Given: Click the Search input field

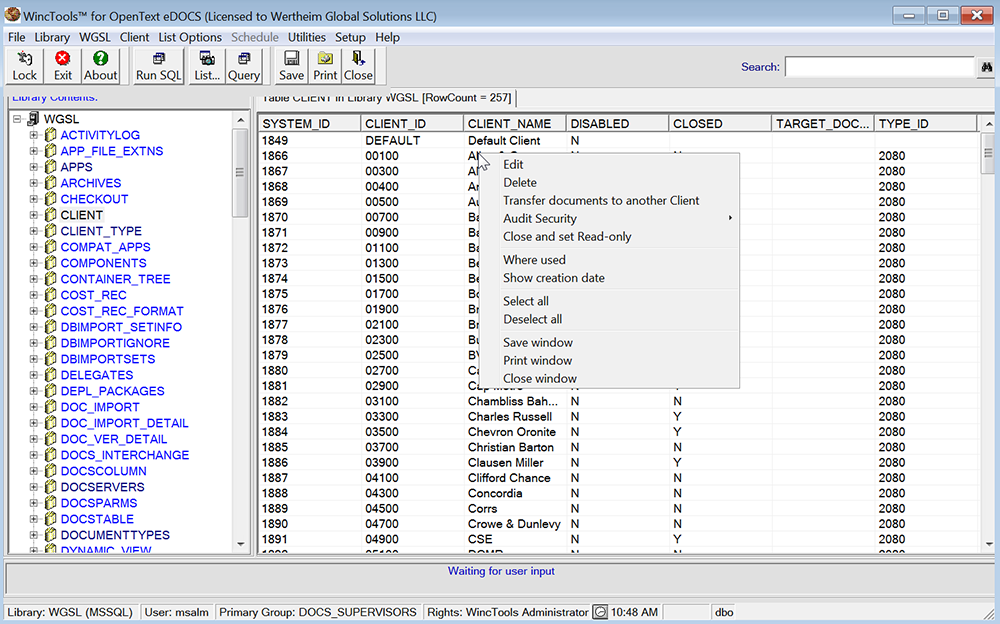Looking at the screenshot, I should point(880,67).
